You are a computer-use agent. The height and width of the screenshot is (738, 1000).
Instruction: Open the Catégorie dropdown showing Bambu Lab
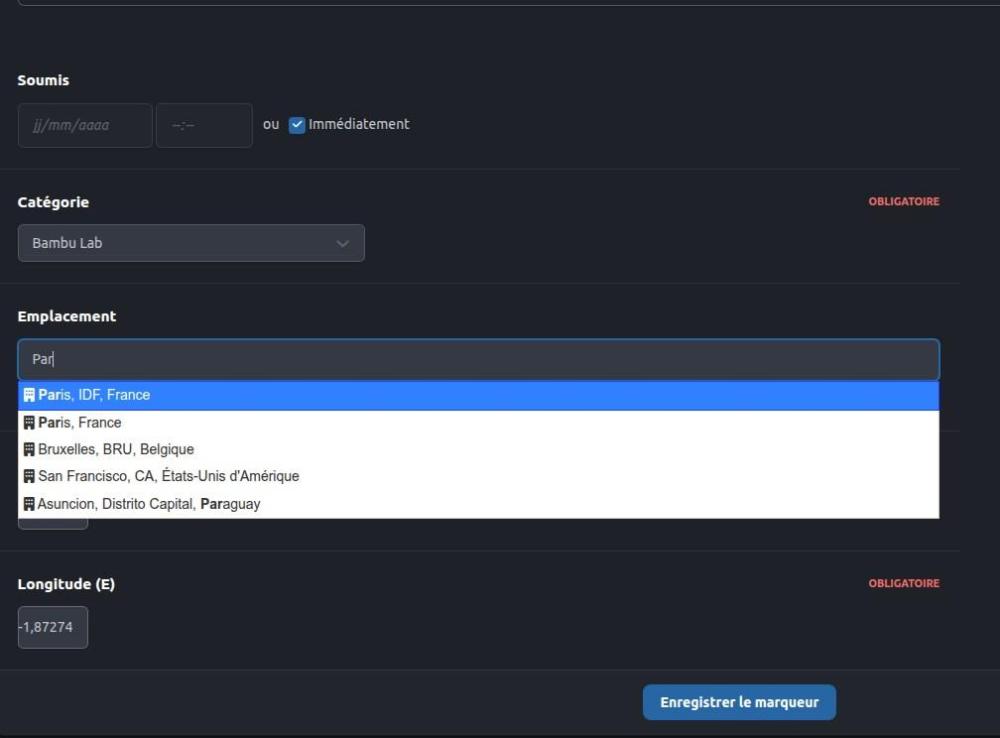point(191,243)
